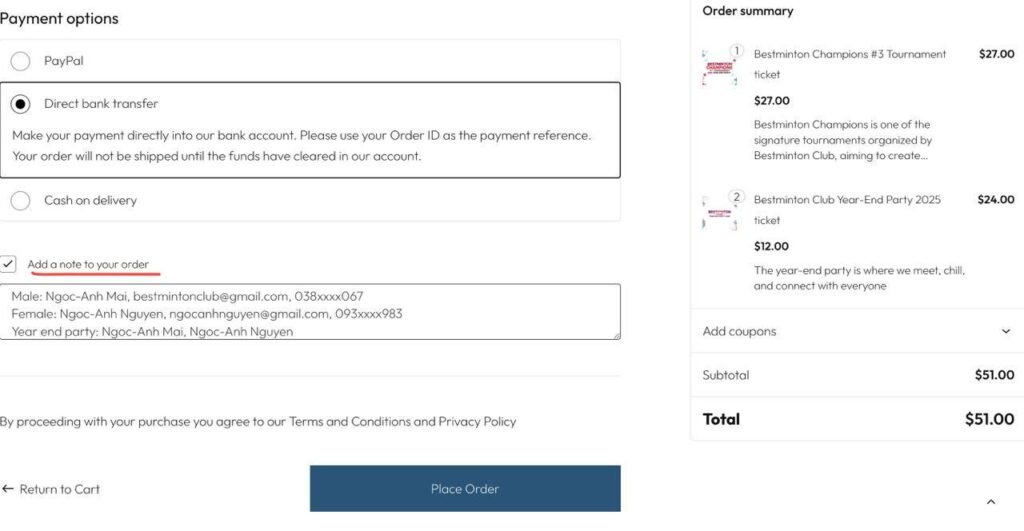This screenshot has height=531, width=1024.
Task: Click the quantity badge on Champions ticket
Action: (737, 51)
